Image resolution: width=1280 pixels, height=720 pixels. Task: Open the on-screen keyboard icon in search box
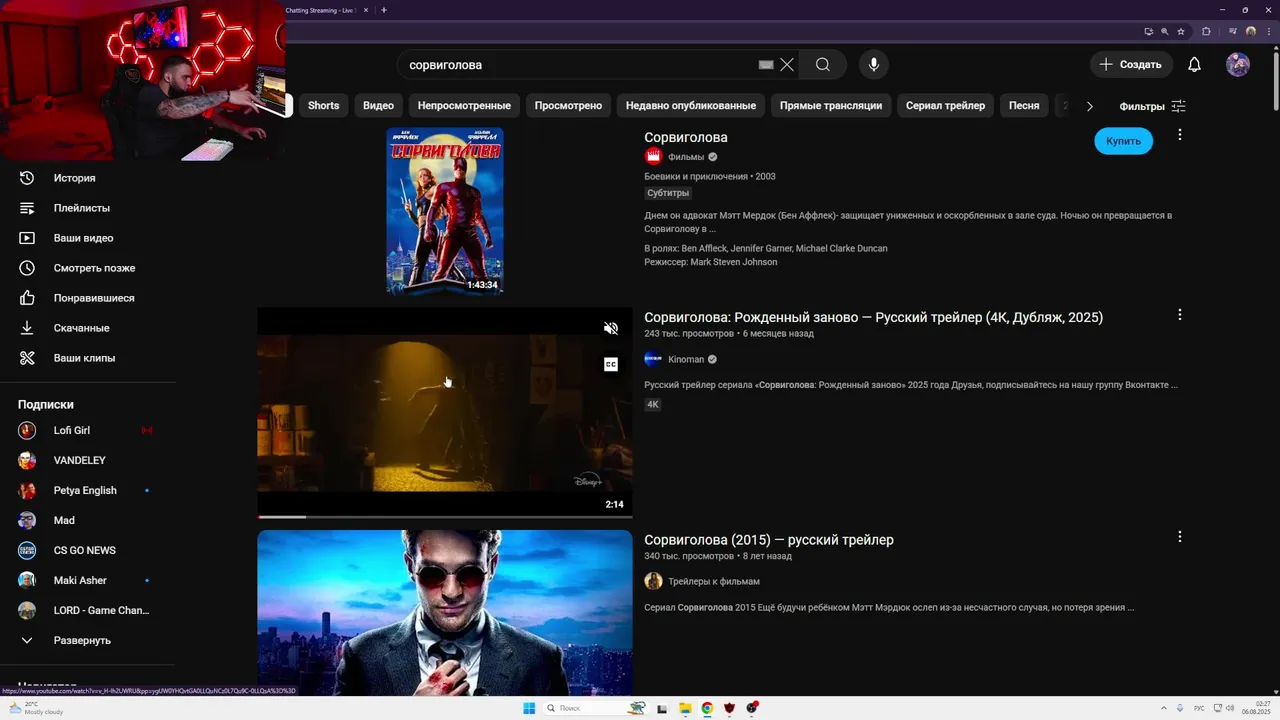(766, 65)
